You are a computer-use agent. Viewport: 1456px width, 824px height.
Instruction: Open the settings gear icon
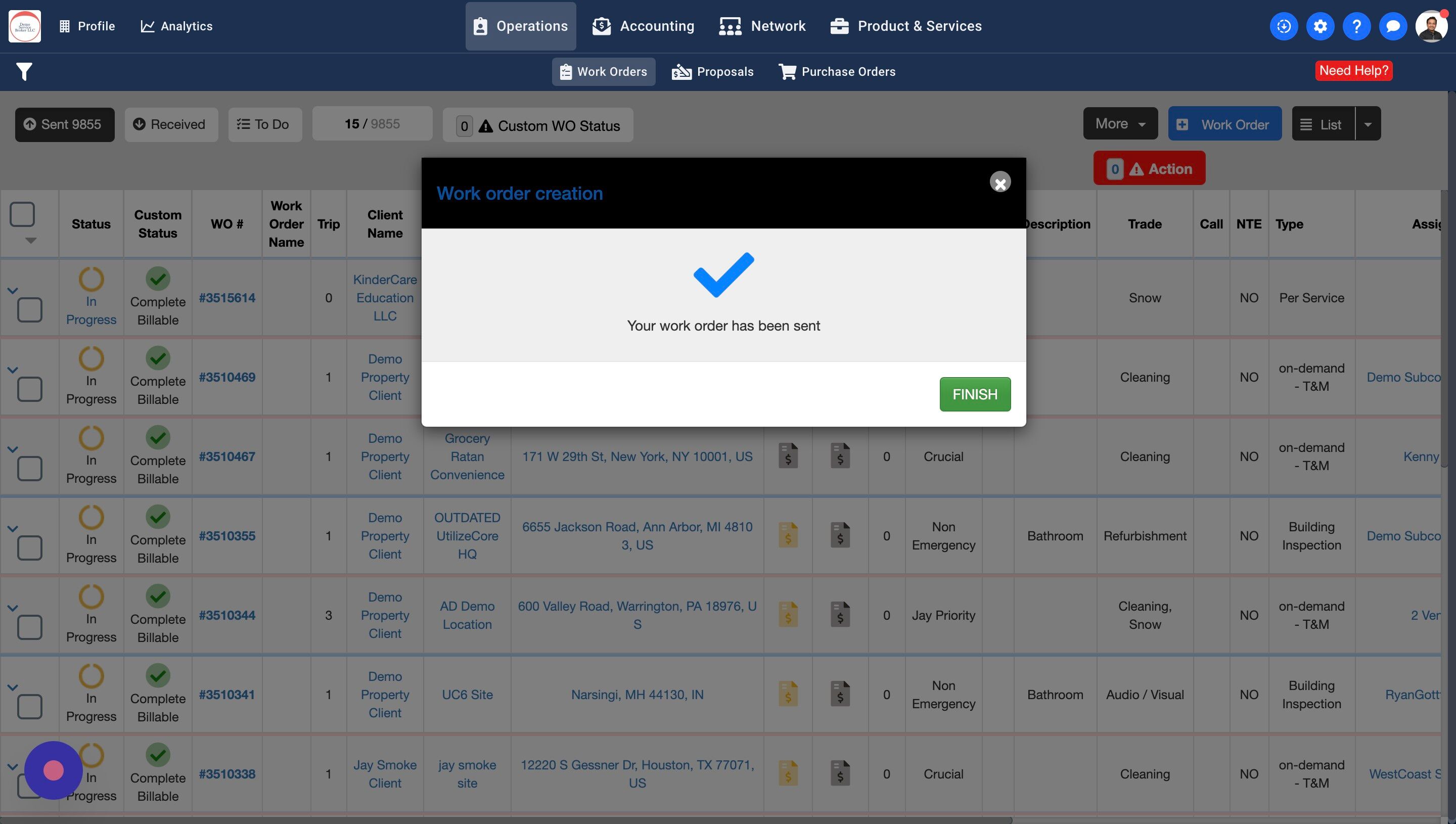click(x=1319, y=26)
